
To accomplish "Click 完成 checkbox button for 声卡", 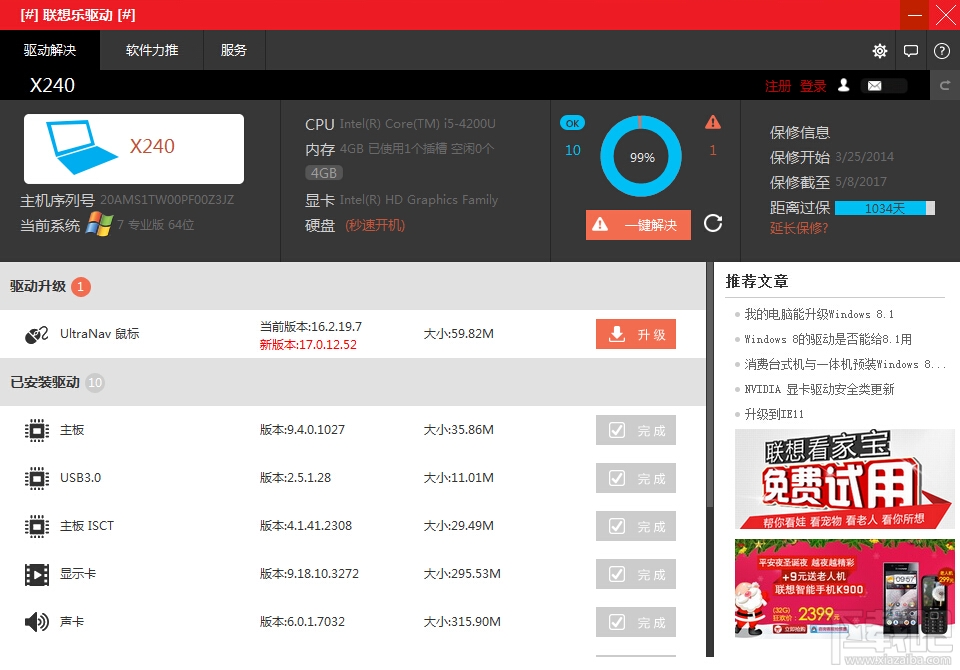I will point(636,622).
